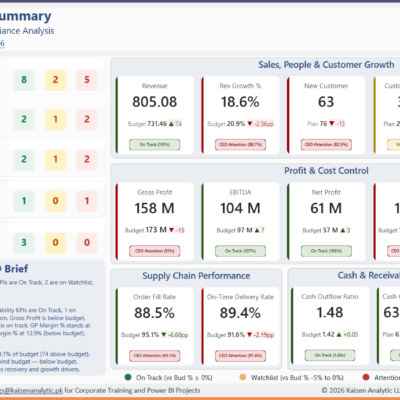Click the Budget 95.1% text in Order Fill Rate card

[x=140, y=335]
